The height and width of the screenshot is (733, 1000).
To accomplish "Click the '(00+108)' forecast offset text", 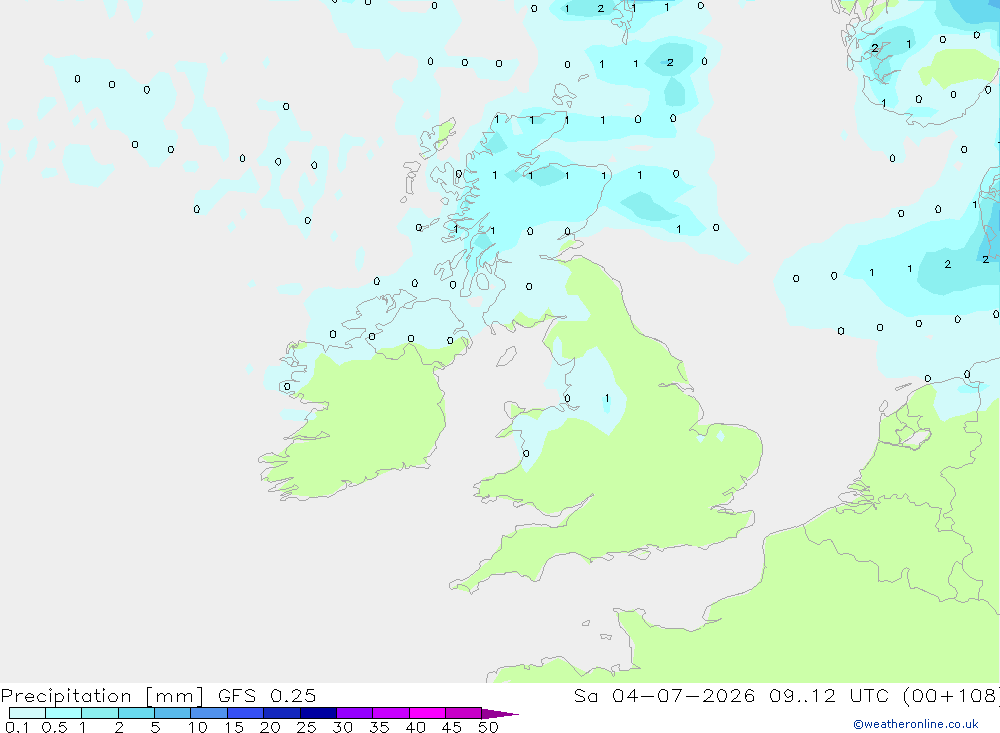I will (x=951, y=695).
